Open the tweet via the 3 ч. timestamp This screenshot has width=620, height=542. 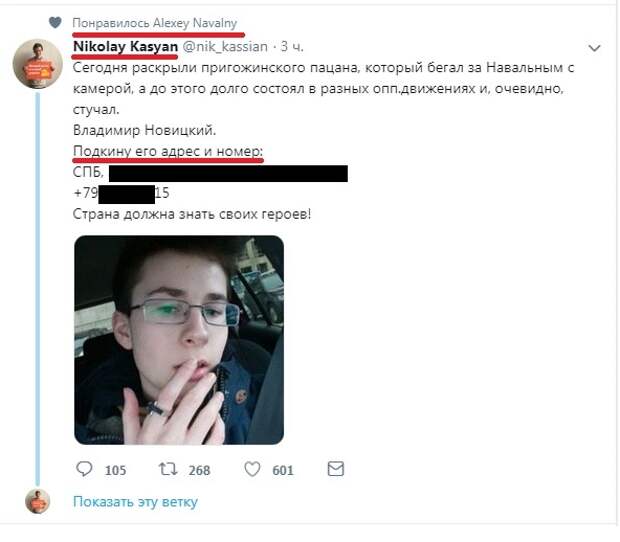coord(292,47)
